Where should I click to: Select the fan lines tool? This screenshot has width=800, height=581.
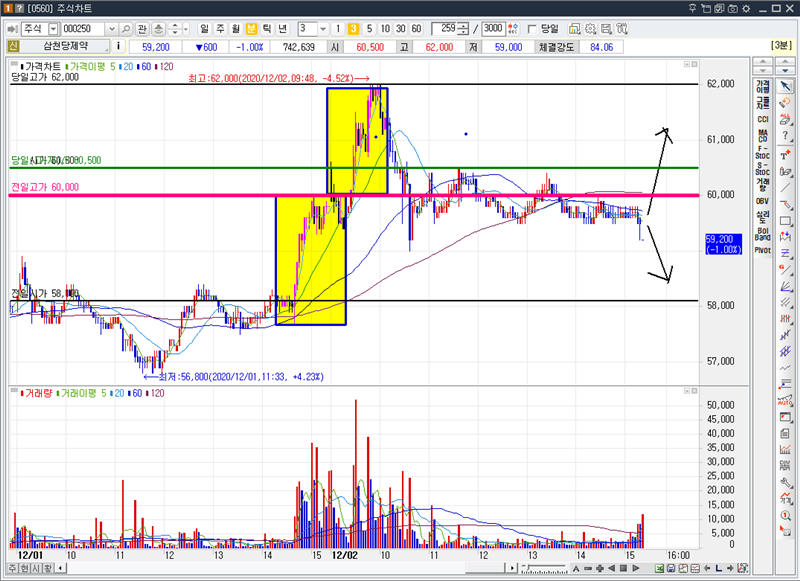(786, 286)
